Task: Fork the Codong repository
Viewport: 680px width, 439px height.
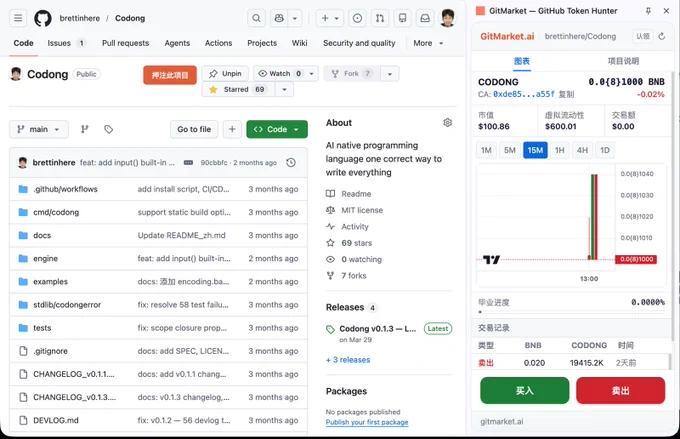Action: coord(352,74)
